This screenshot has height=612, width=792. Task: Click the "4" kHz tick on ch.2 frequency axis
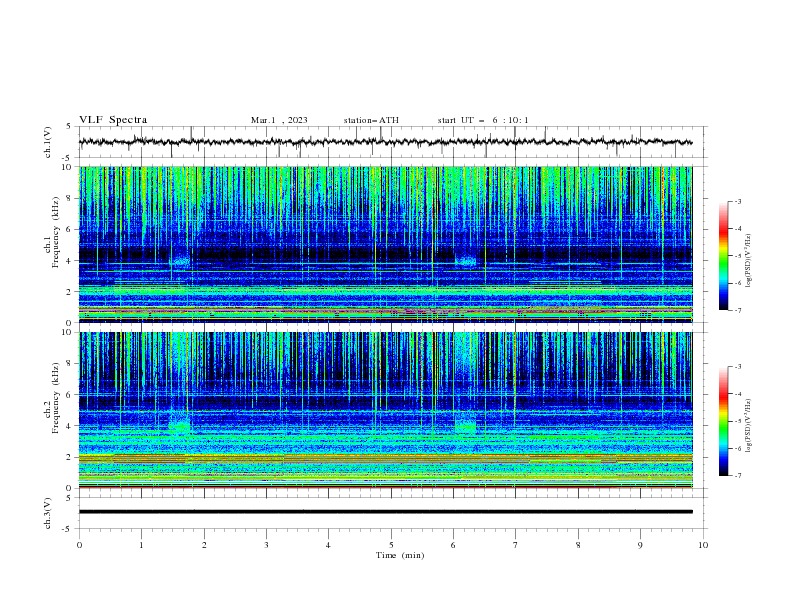[70, 426]
